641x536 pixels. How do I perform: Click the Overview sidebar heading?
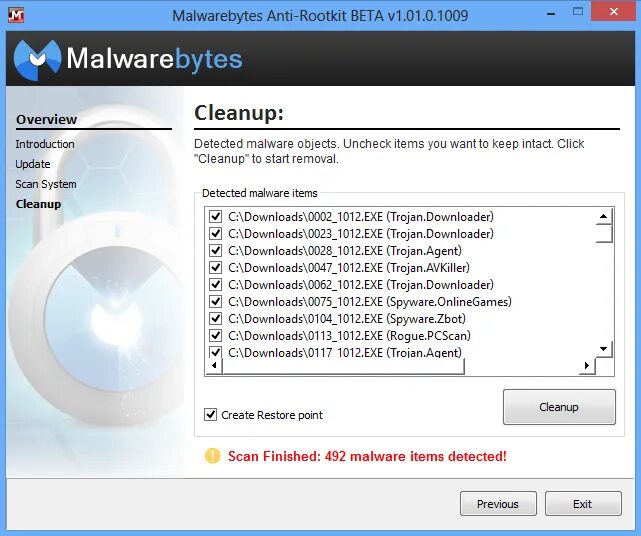pos(46,119)
